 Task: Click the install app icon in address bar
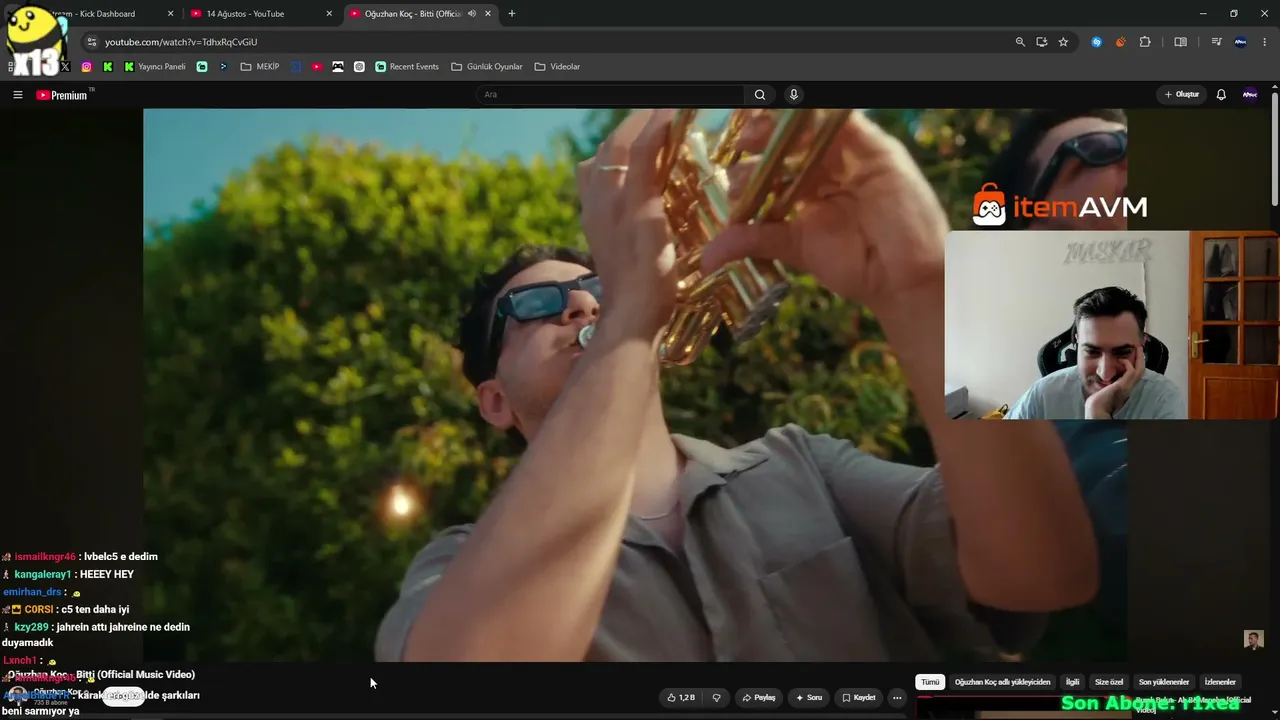(x=1042, y=42)
